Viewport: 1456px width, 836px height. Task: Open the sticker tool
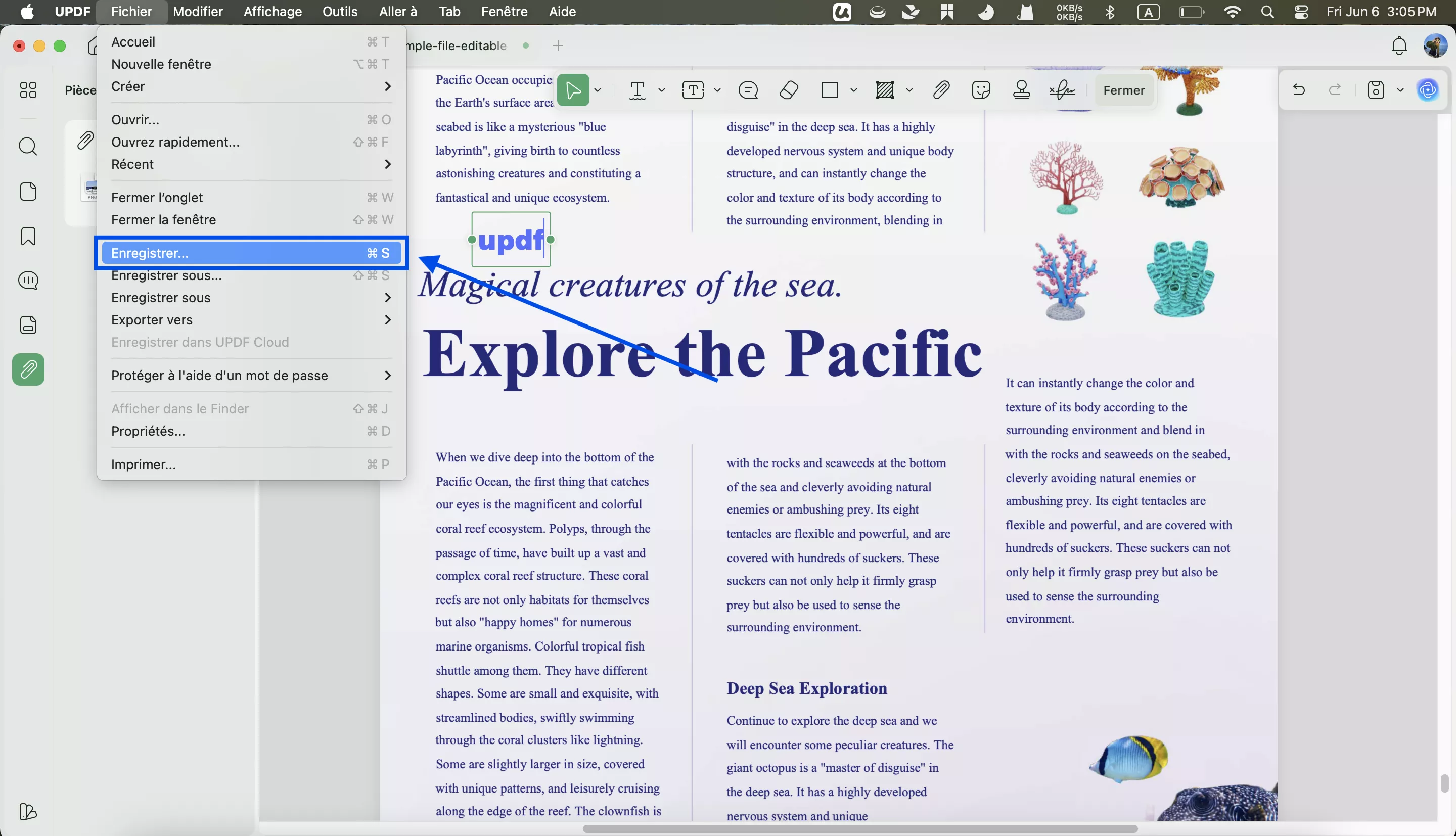pyautogui.click(x=981, y=90)
